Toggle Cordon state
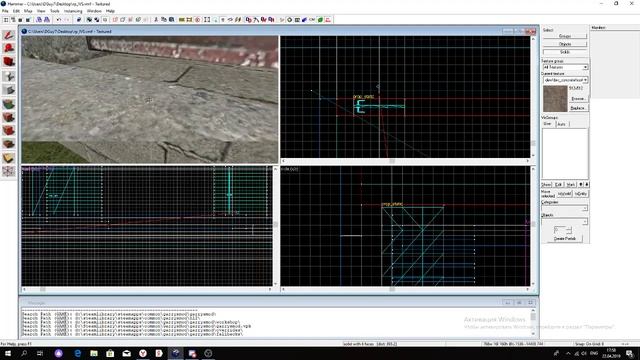Image resolution: width=640 pixels, height=360 pixels. click(182, 20)
